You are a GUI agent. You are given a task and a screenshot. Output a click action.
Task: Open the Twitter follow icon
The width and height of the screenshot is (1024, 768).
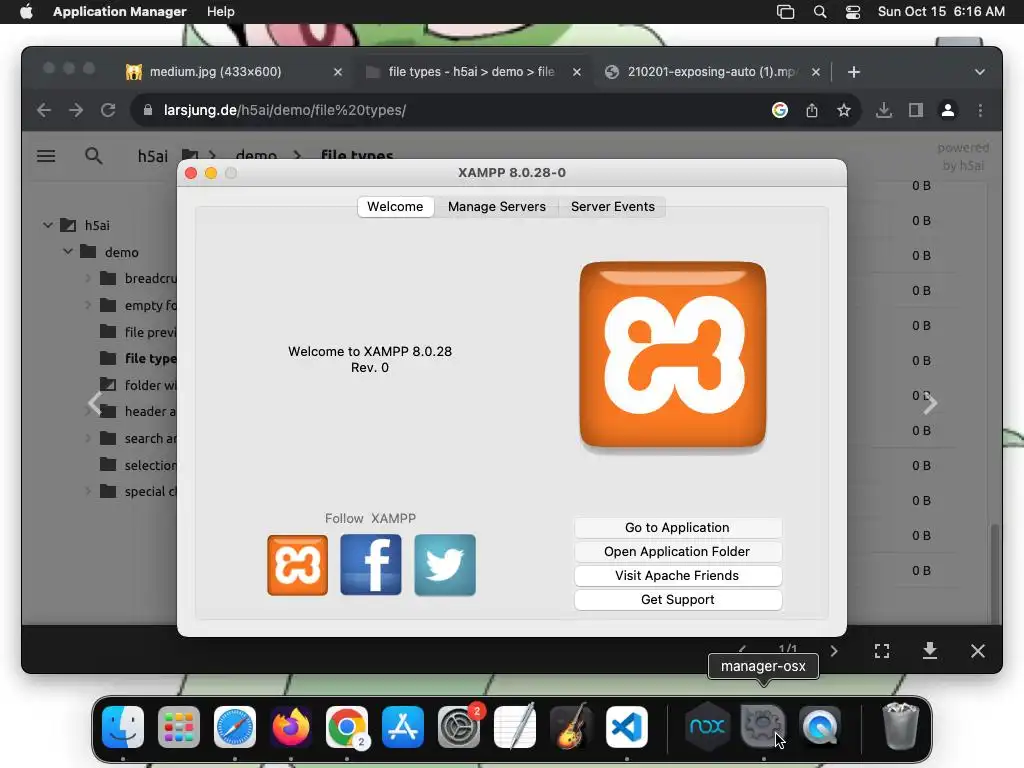click(445, 565)
